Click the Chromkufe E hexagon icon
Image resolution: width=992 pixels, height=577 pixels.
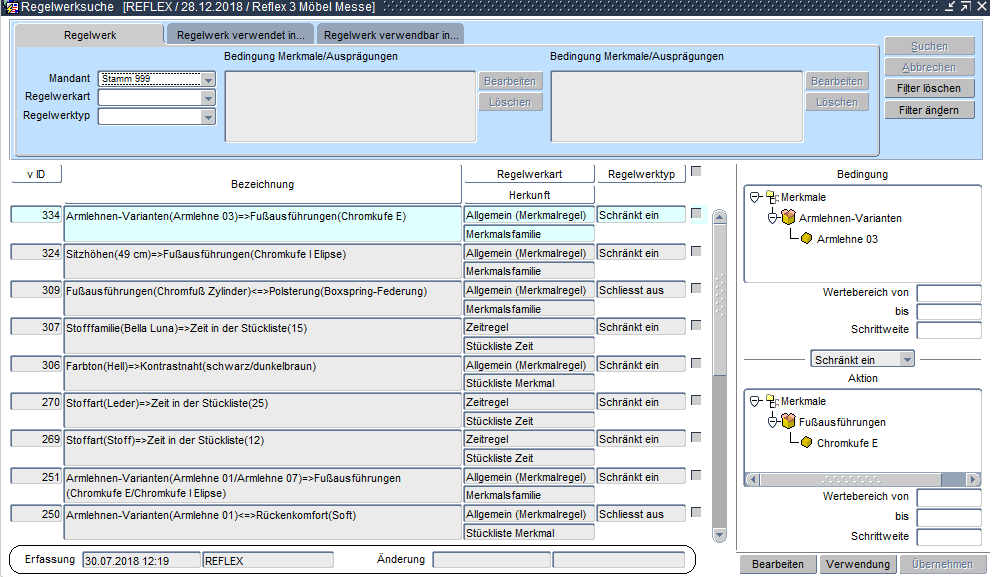tap(806, 443)
